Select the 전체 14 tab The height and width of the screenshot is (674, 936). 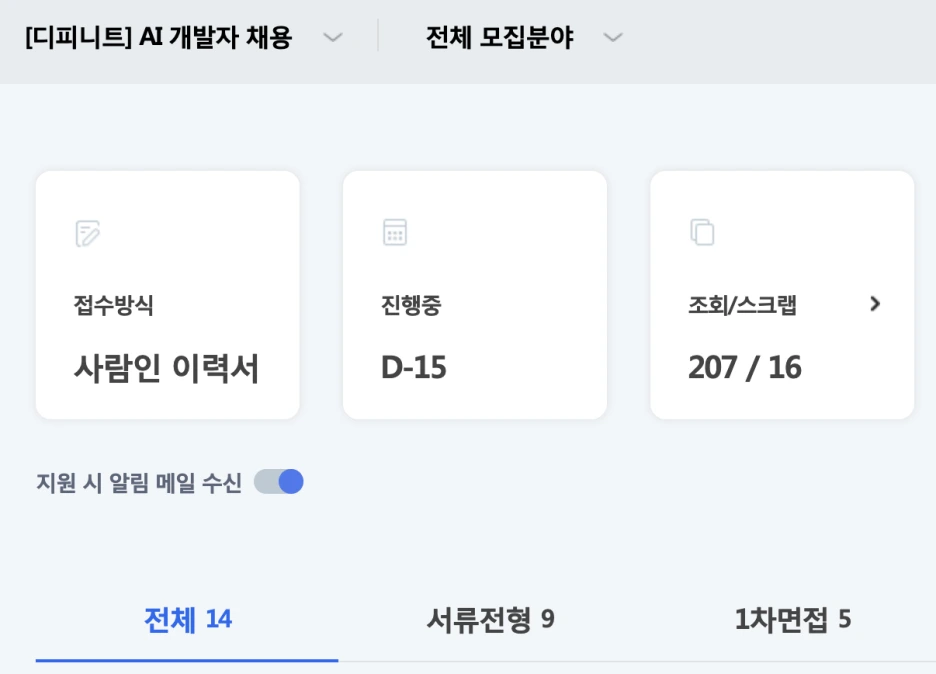(186, 620)
